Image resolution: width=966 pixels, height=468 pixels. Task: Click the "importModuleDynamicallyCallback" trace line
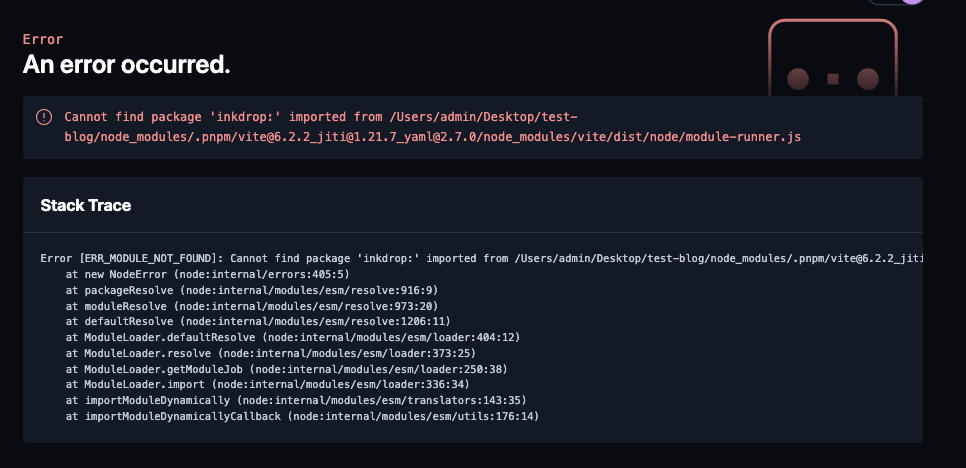(x=302, y=417)
